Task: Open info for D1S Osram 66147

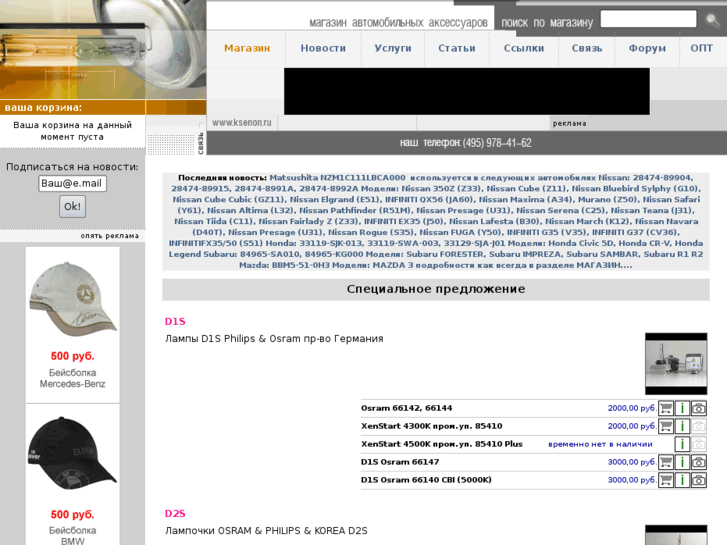Action: 682,462
